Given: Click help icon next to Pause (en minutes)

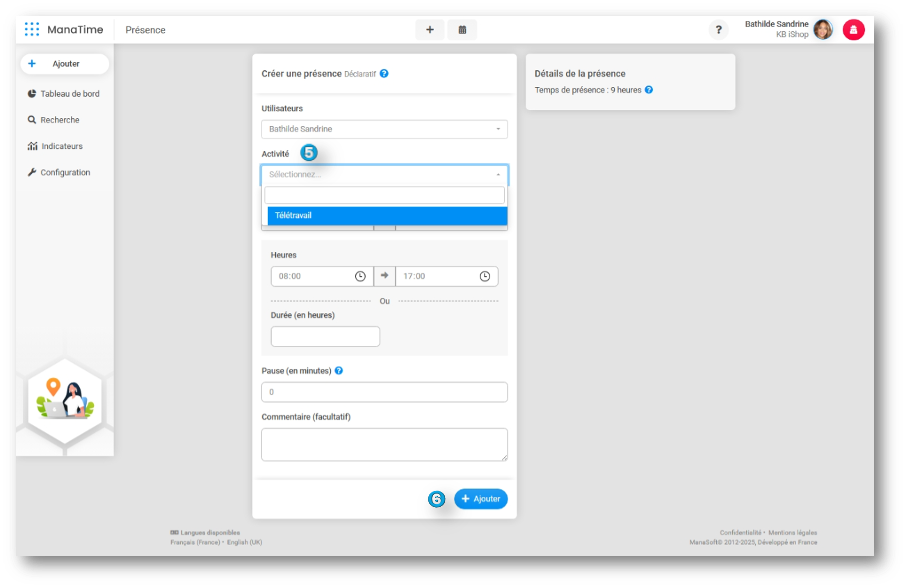Looking at the screenshot, I should coord(339,371).
